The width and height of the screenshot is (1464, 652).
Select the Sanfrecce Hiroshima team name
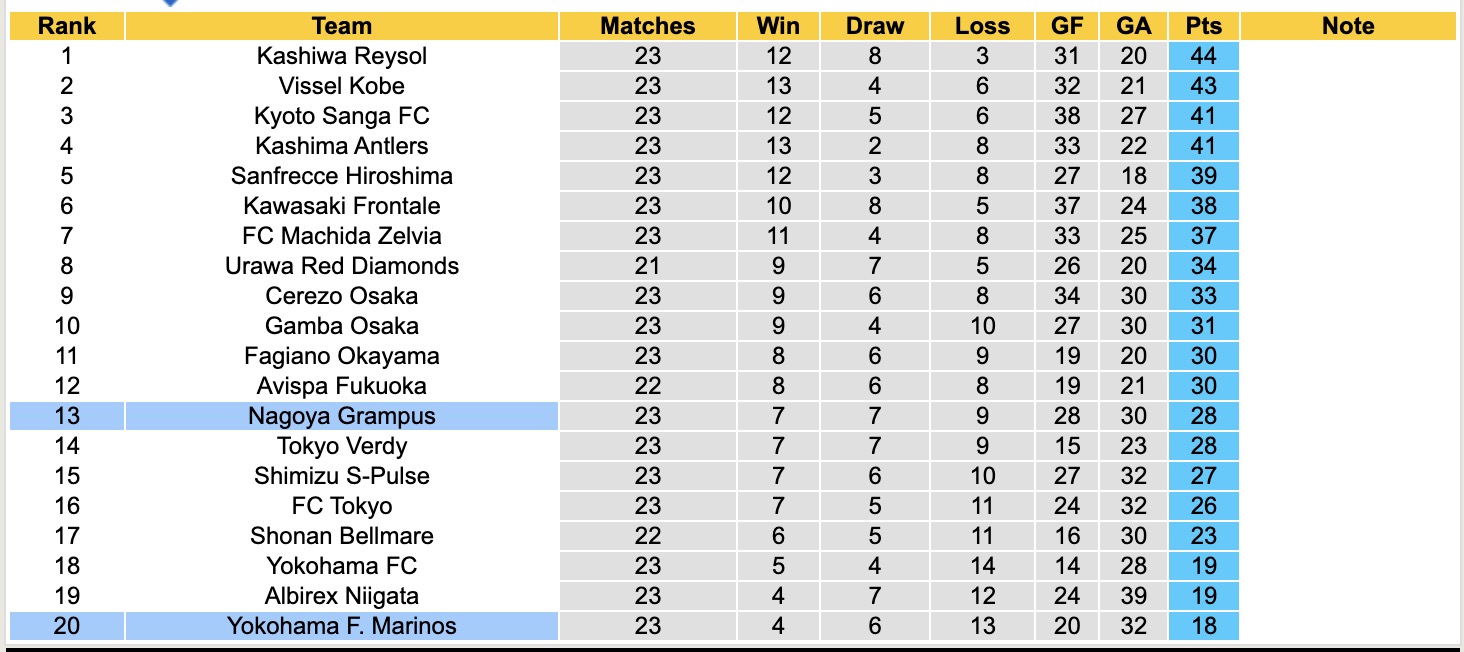tap(341, 176)
